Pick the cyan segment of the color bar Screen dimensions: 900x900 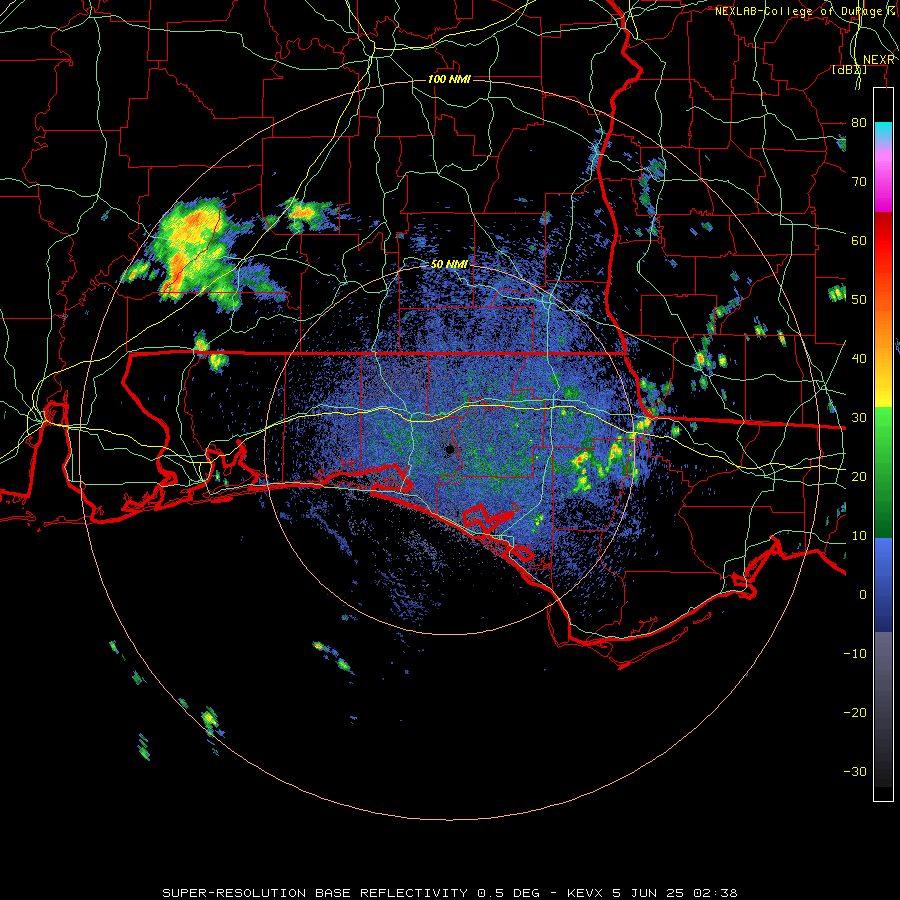click(883, 133)
